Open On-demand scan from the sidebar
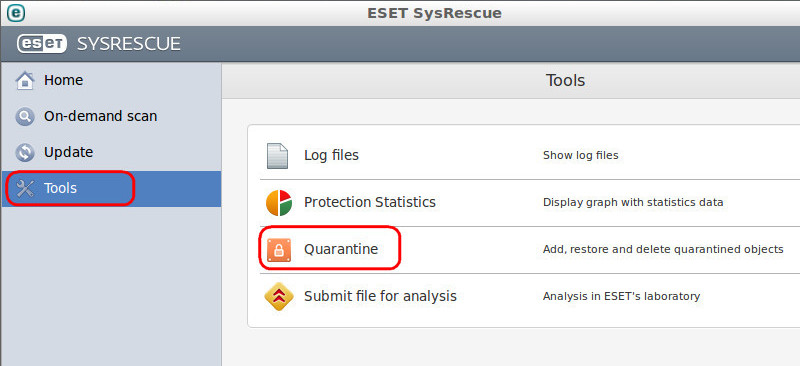Viewport: 800px width, 366px height. coord(101,116)
